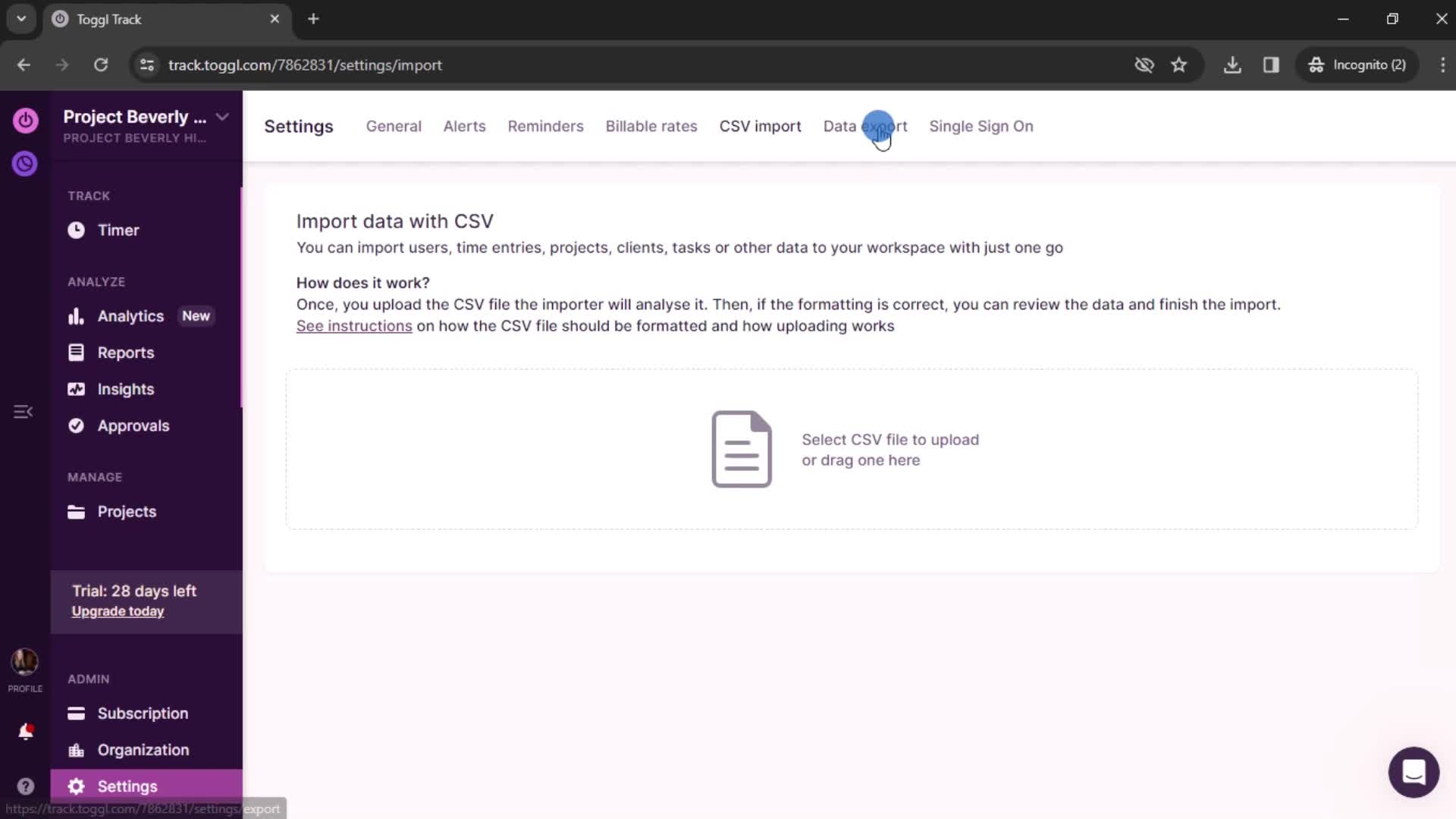Open Projects under Manage section
The image size is (1456, 819).
[x=127, y=513]
